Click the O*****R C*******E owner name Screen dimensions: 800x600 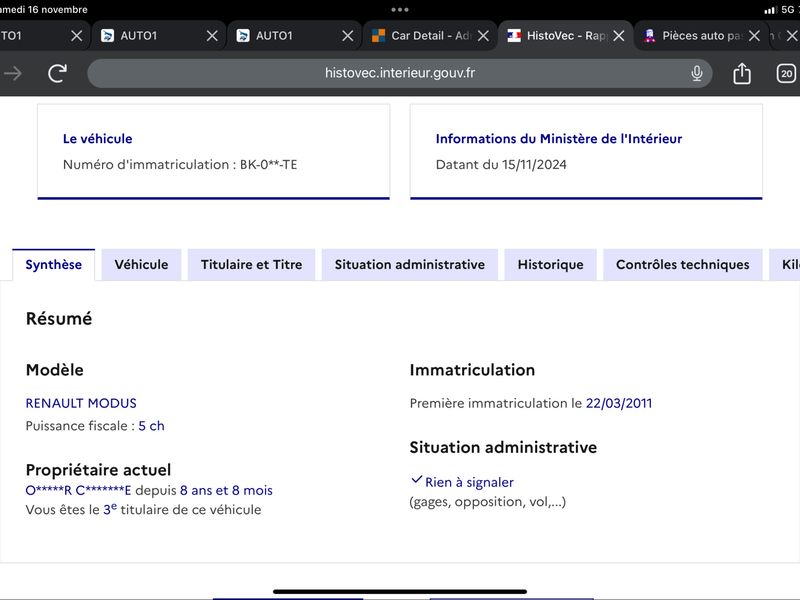pos(78,491)
